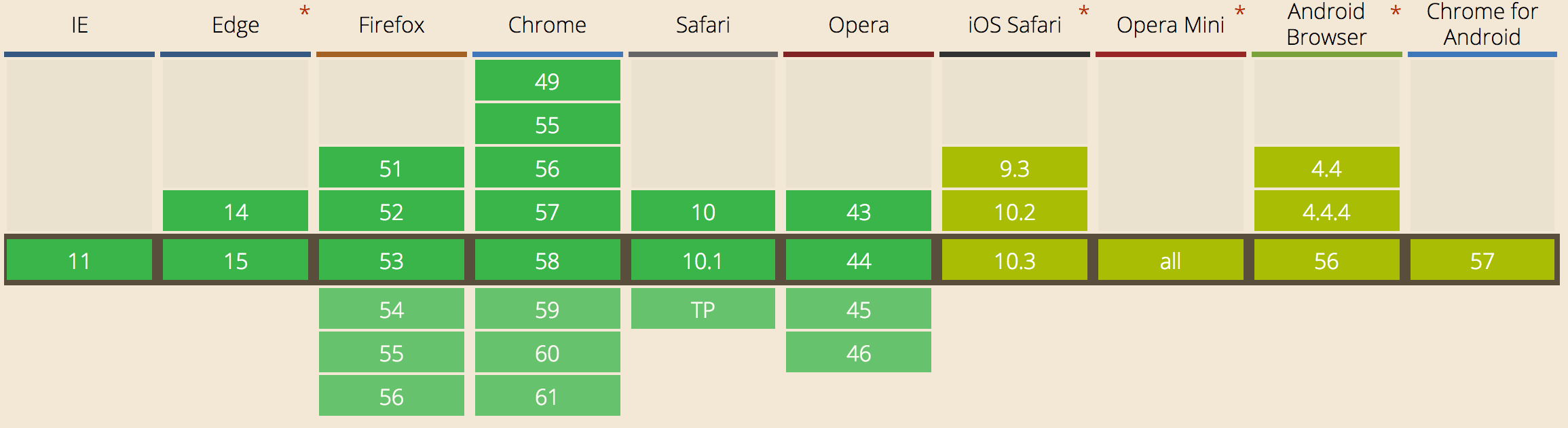Image resolution: width=1568 pixels, height=428 pixels.
Task: Select Chrome version 49 cell
Action: [548, 80]
